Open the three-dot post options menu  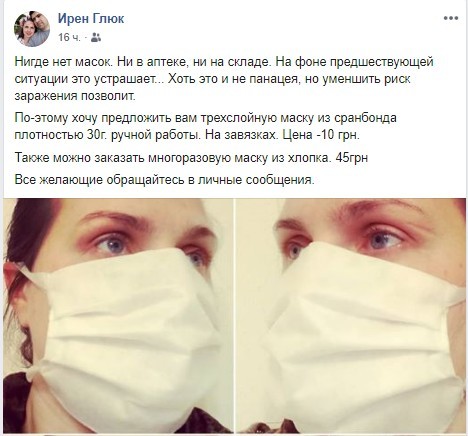click(x=450, y=19)
